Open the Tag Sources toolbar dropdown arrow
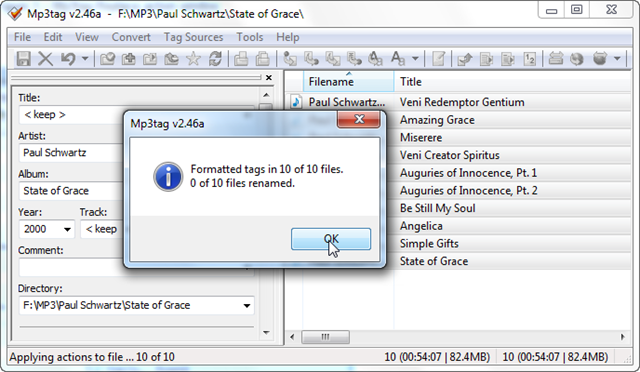Image resolution: width=640 pixels, height=372 pixels. 617,59
